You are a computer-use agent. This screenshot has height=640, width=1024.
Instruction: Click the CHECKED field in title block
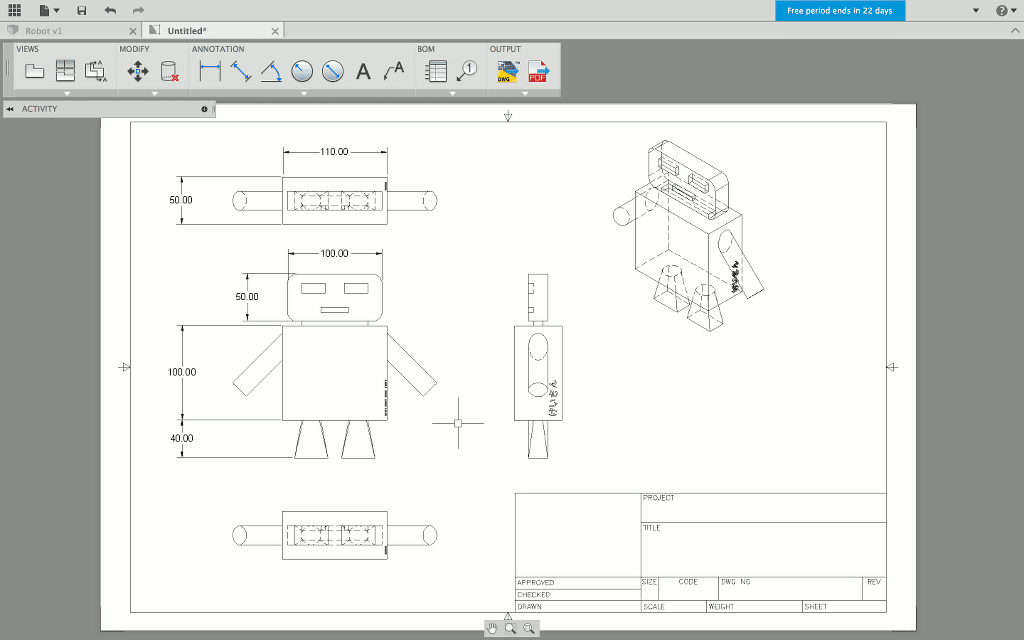(578, 595)
